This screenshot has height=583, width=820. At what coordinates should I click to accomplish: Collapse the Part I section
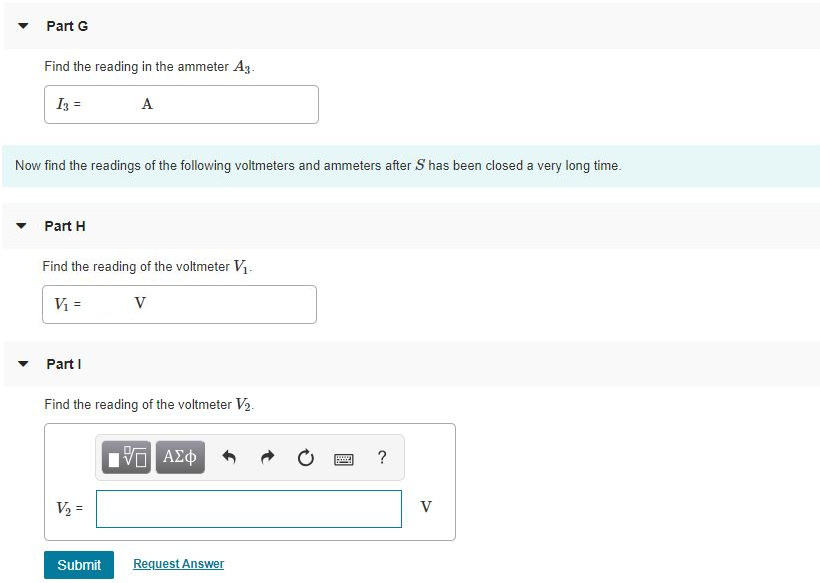[x=22, y=363]
